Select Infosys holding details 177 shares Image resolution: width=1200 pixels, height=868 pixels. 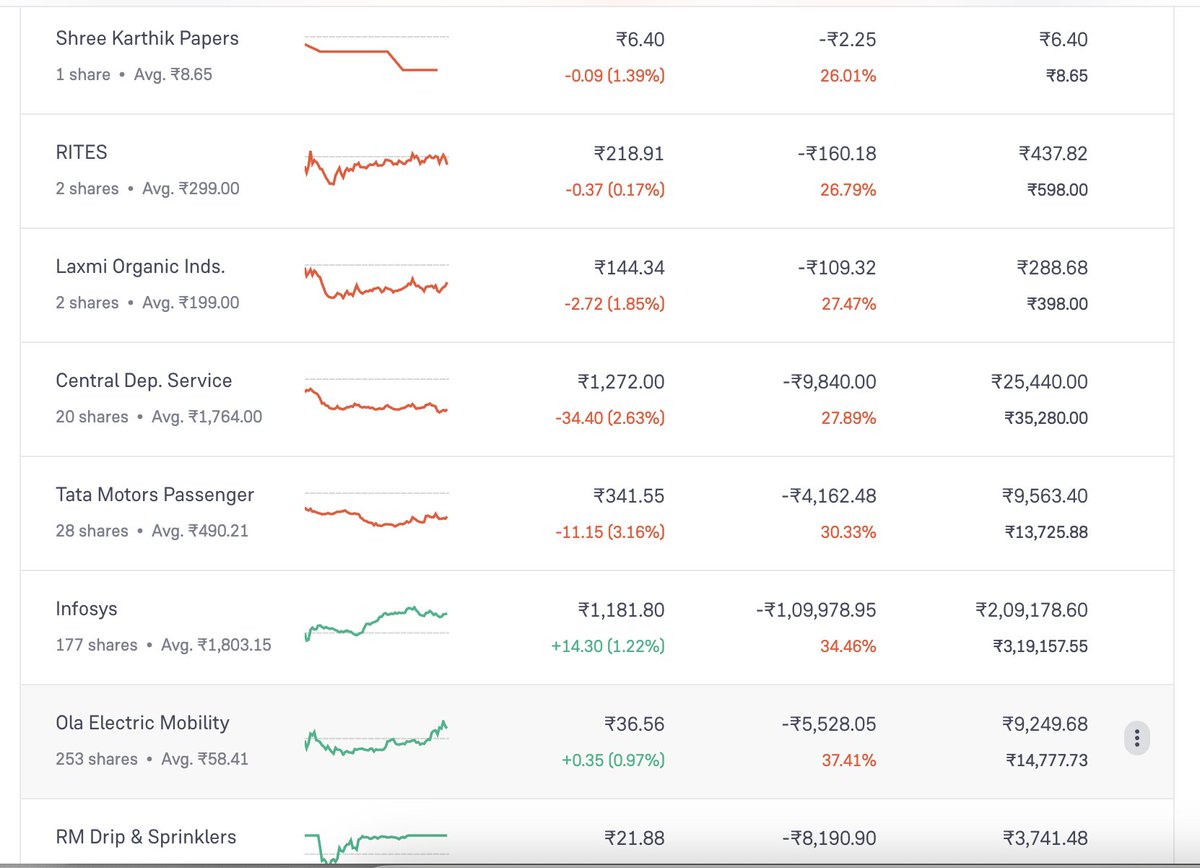coord(97,645)
